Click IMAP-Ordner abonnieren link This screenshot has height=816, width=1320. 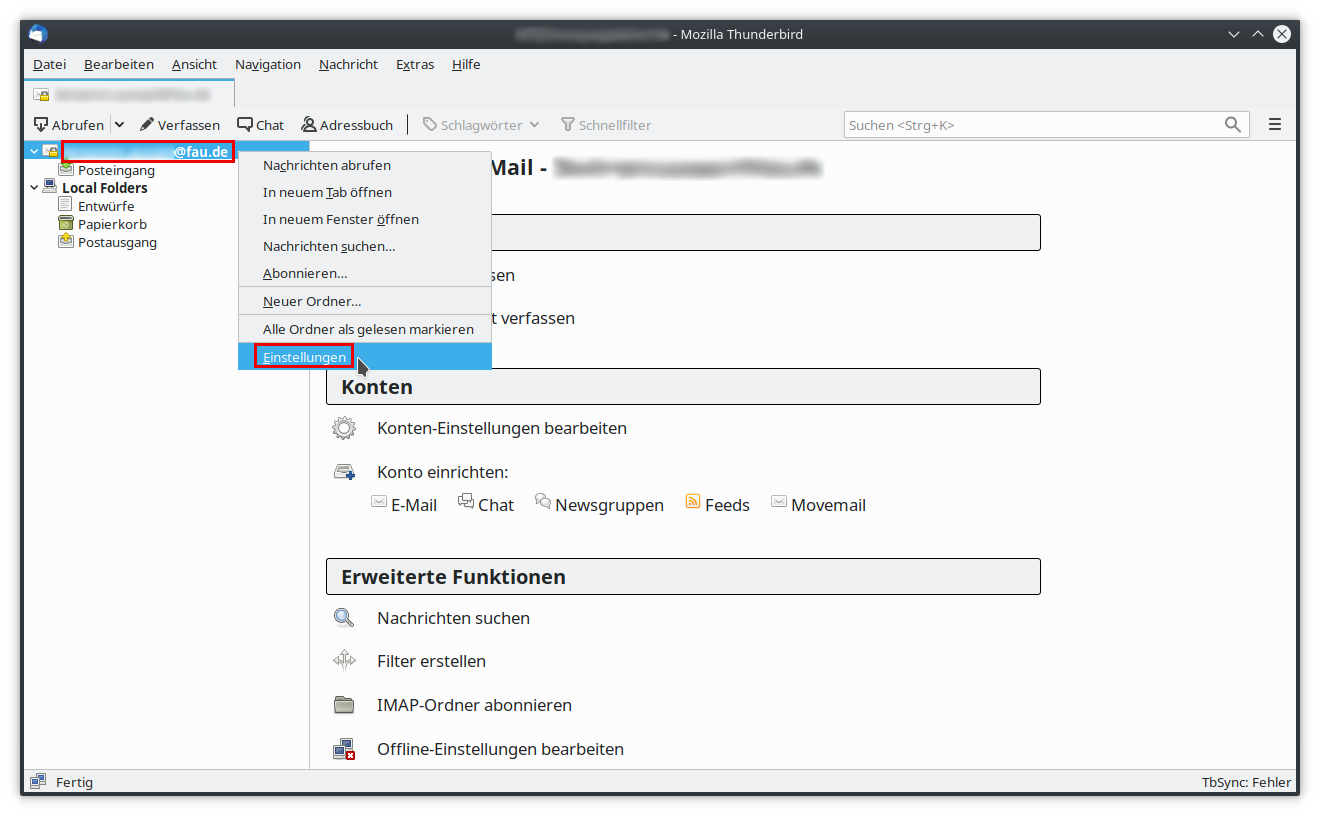point(474,705)
